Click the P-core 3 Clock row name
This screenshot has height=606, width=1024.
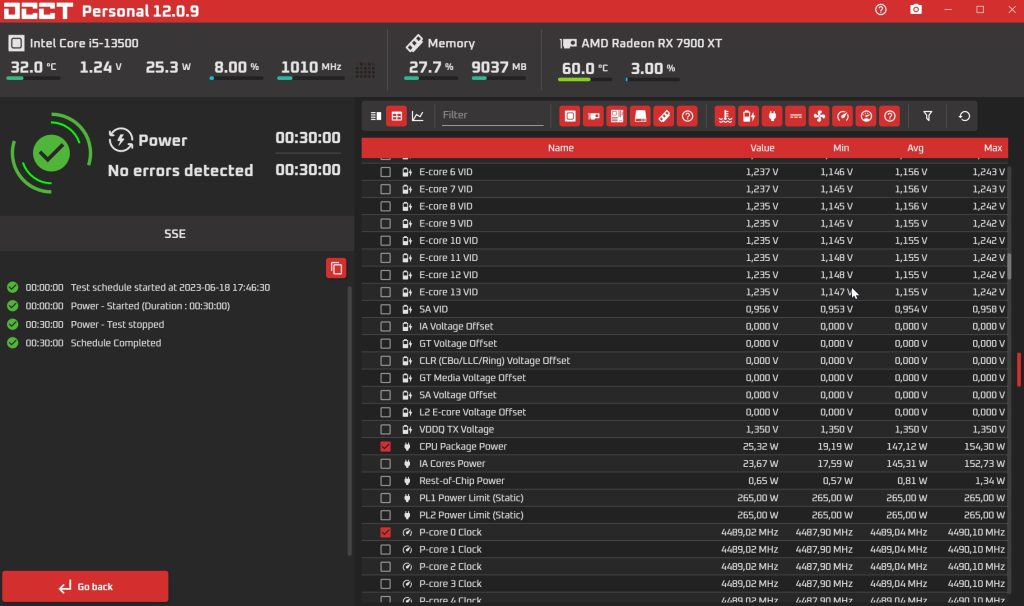(x=450, y=584)
